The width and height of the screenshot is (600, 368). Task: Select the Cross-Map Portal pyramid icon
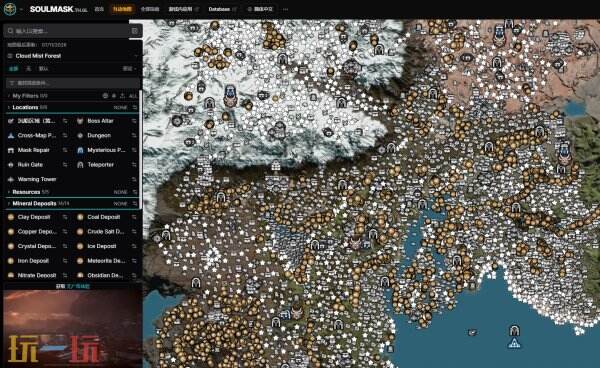(x=11, y=135)
